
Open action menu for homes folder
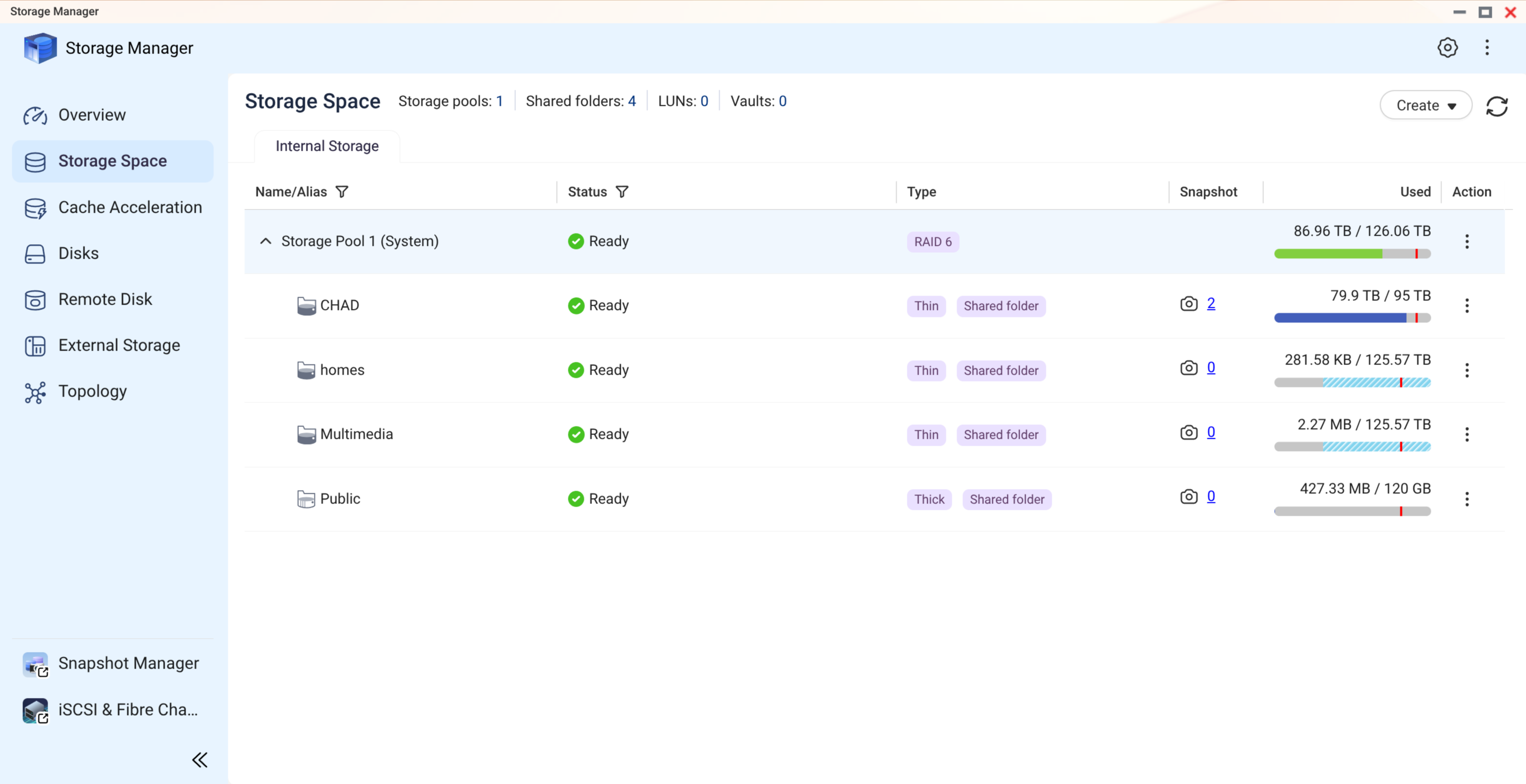click(x=1467, y=370)
